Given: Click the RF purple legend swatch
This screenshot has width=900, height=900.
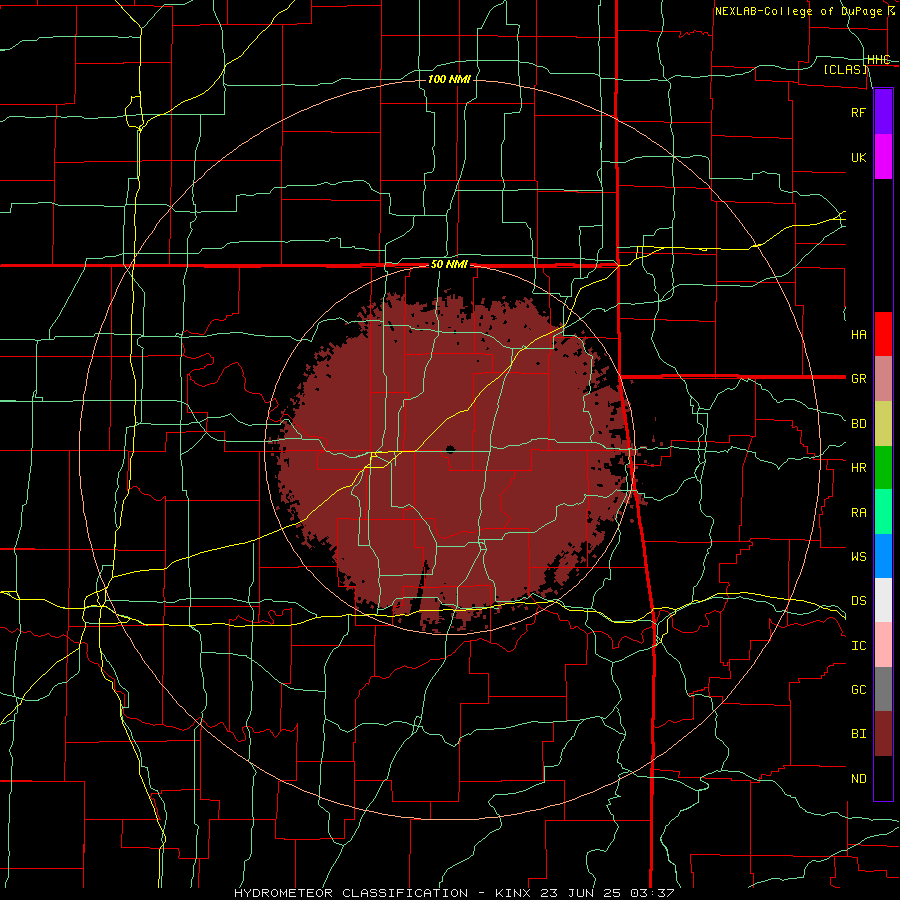Looking at the screenshot, I should [883, 112].
